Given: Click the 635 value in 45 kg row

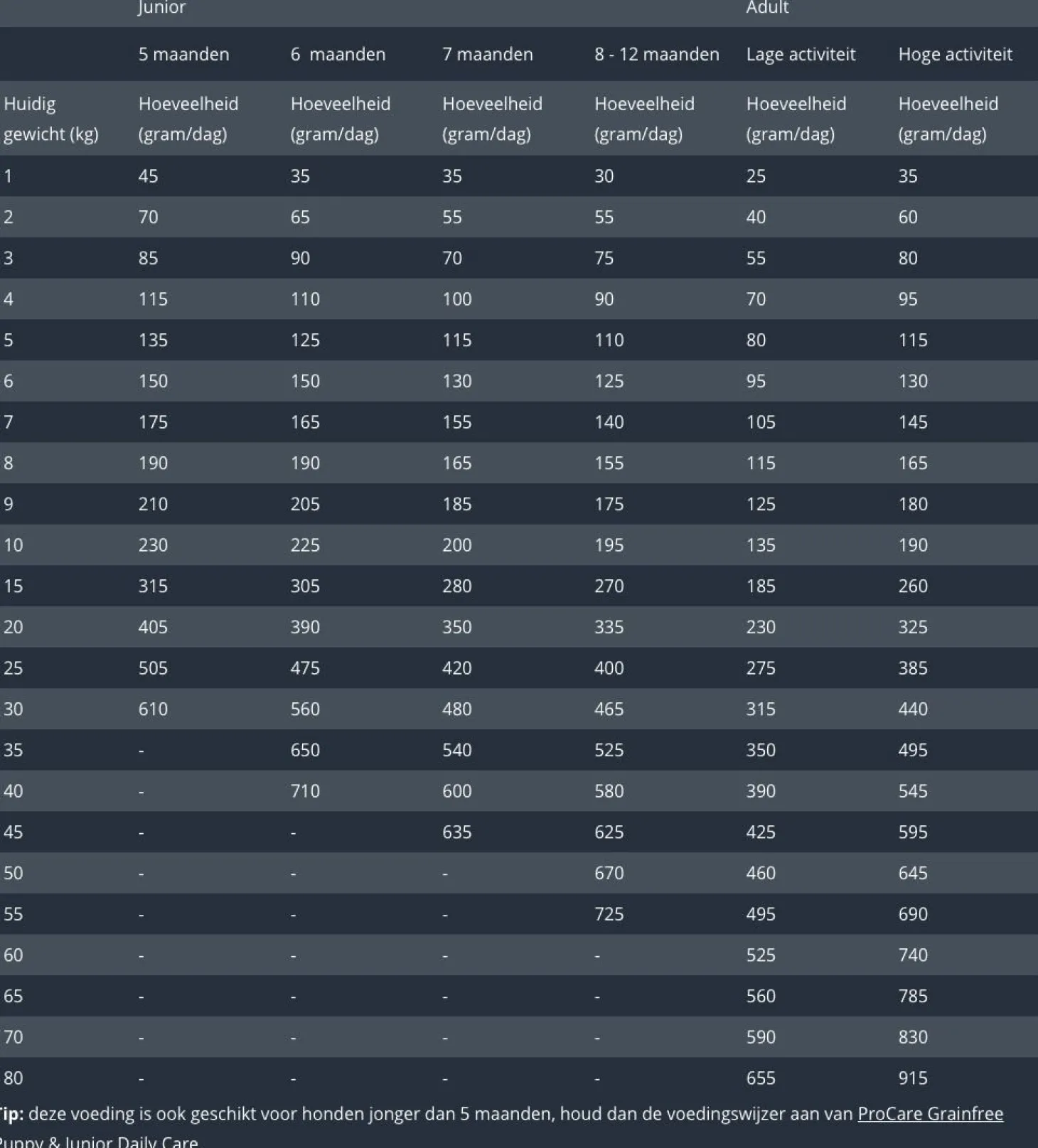Looking at the screenshot, I should tap(456, 832).
